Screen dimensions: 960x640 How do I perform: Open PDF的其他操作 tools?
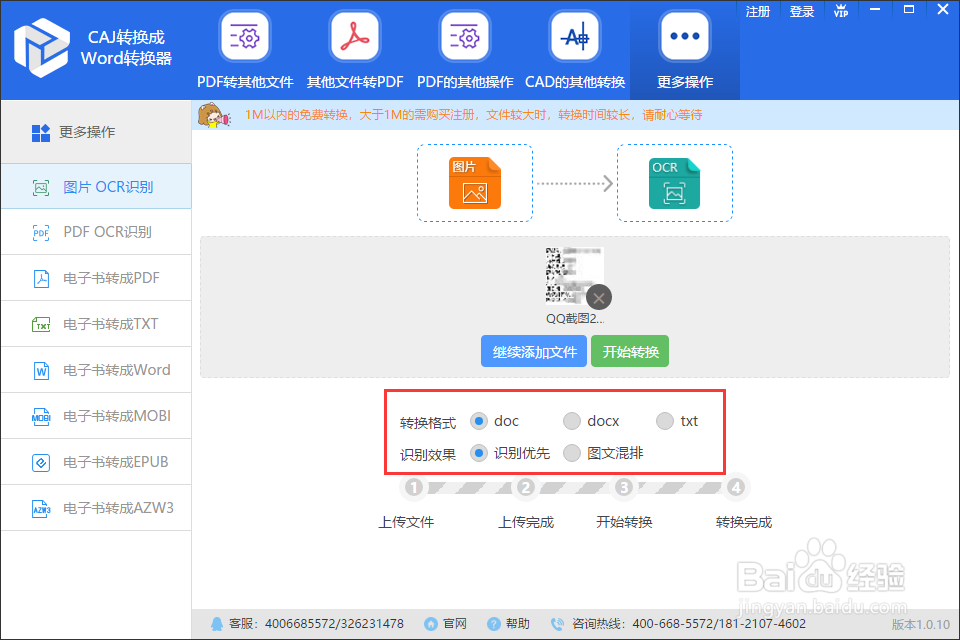tap(464, 48)
